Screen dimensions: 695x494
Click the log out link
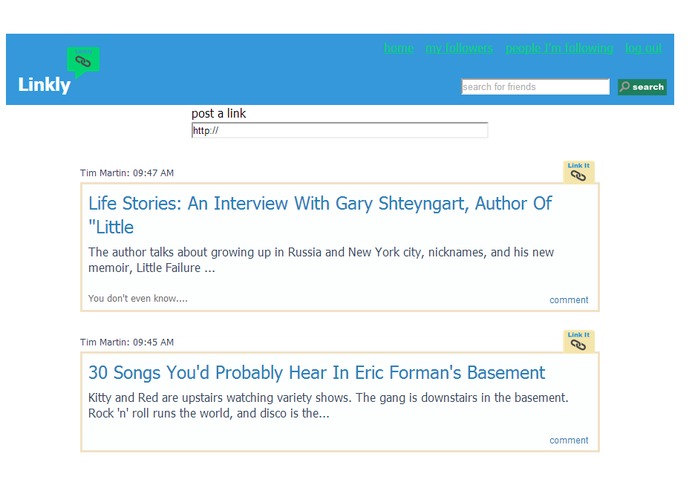pos(644,48)
